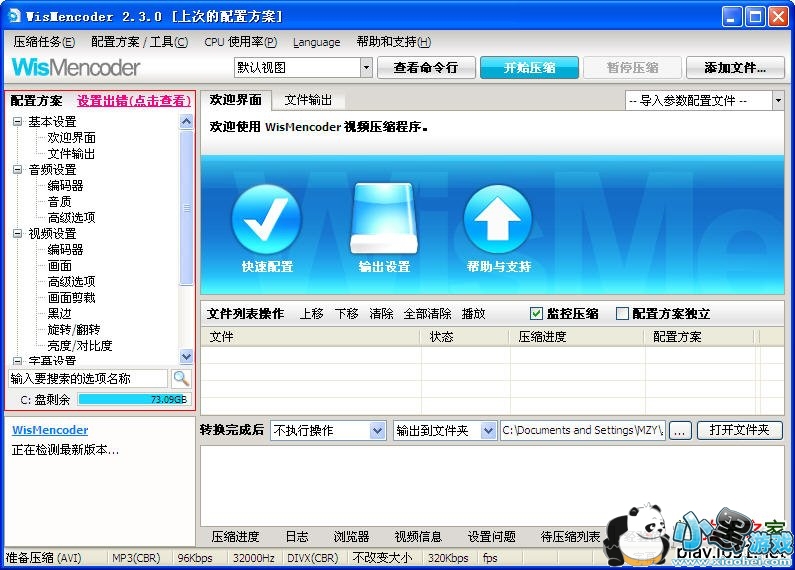Open the 帮助和支持(H) menu
Viewport: 795px width, 570px height.
pyautogui.click(x=393, y=42)
